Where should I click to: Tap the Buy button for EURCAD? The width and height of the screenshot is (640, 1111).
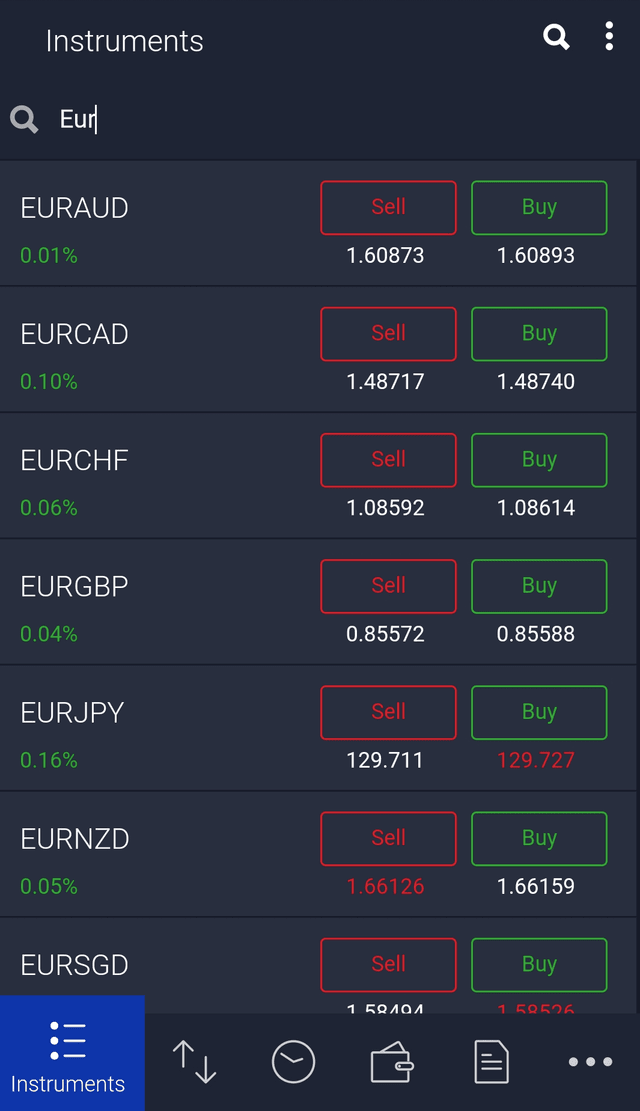point(539,333)
